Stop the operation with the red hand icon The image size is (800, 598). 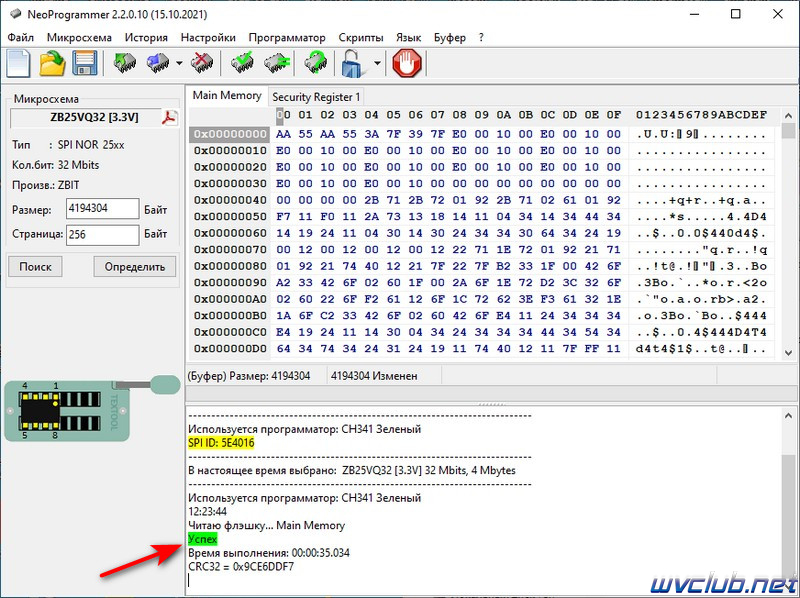coord(407,63)
